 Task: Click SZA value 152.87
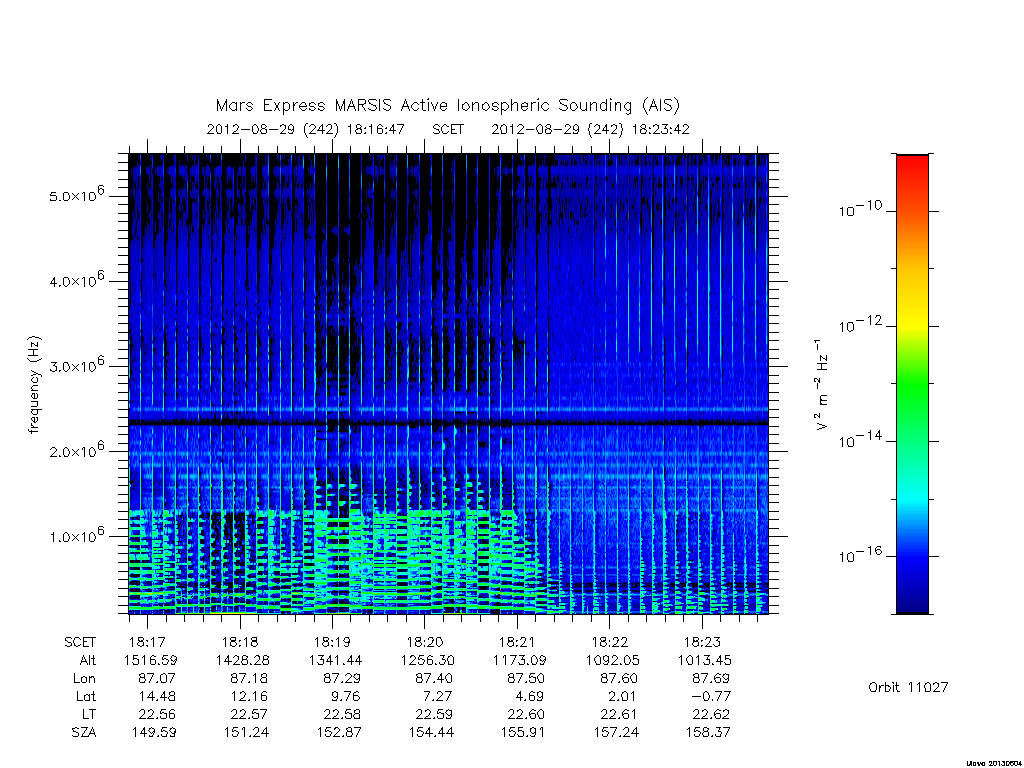click(x=338, y=733)
